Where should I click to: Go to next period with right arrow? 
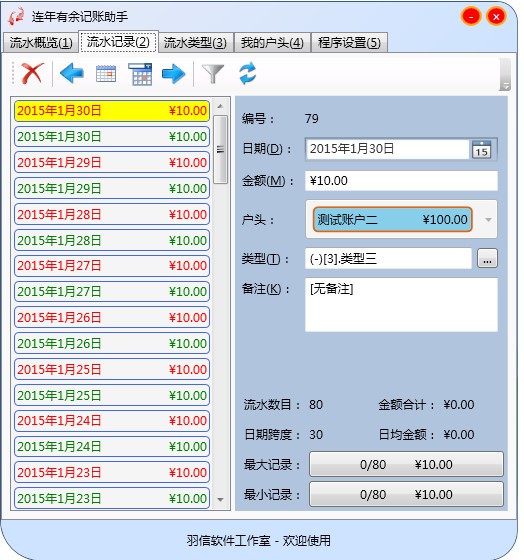[x=174, y=74]
